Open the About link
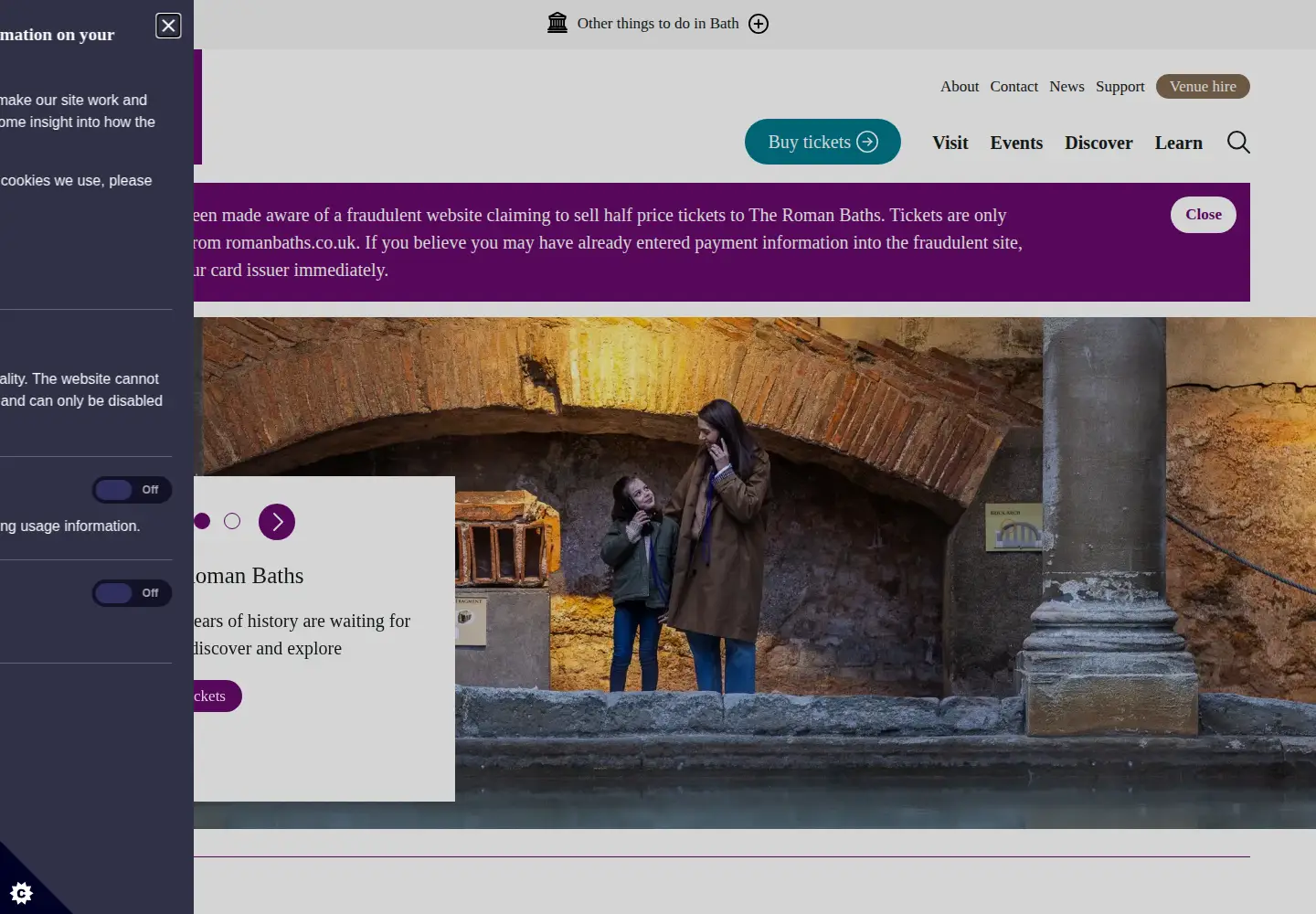 pyautogui.click(x=960, y=86)
